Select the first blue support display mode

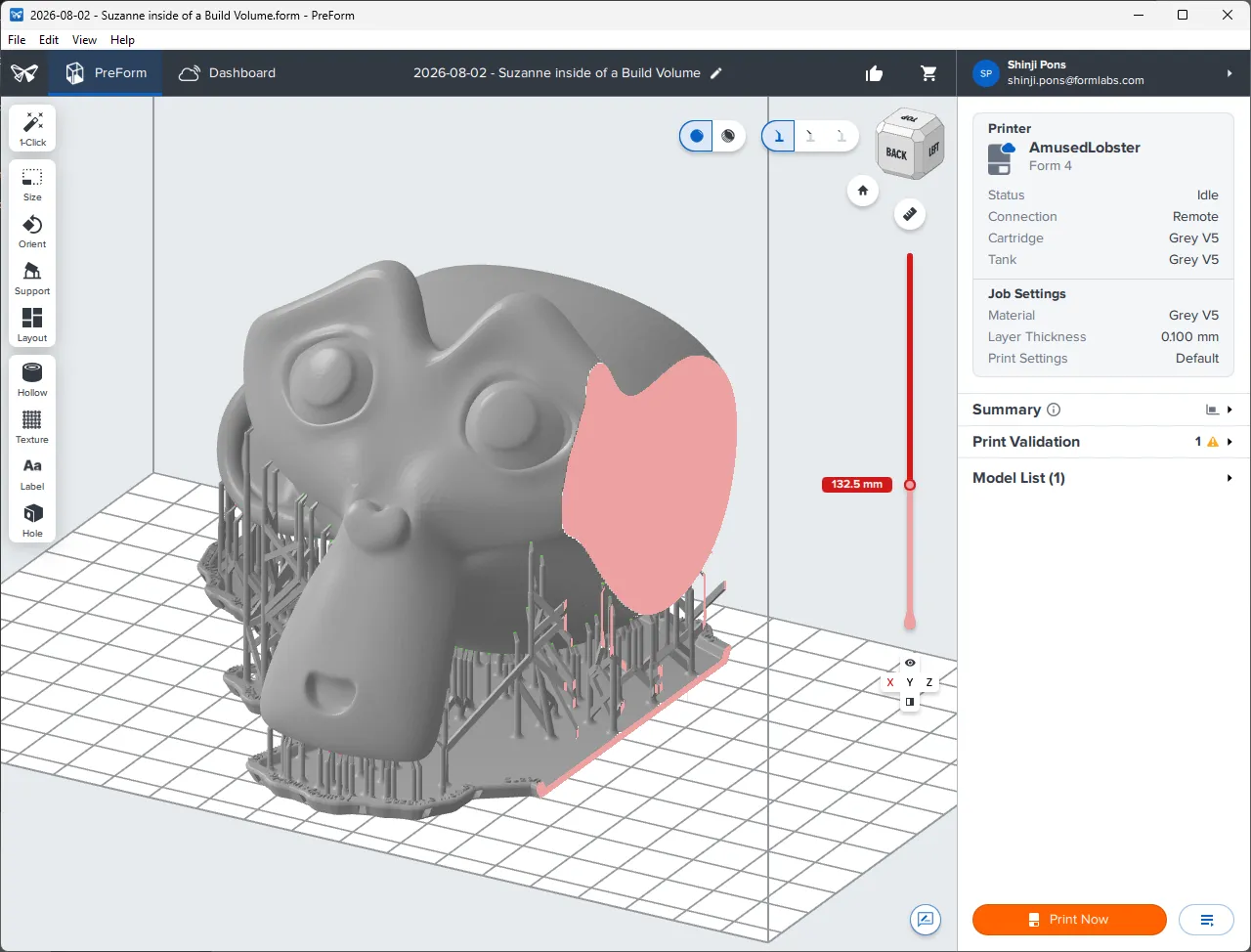tap(779, 136)
